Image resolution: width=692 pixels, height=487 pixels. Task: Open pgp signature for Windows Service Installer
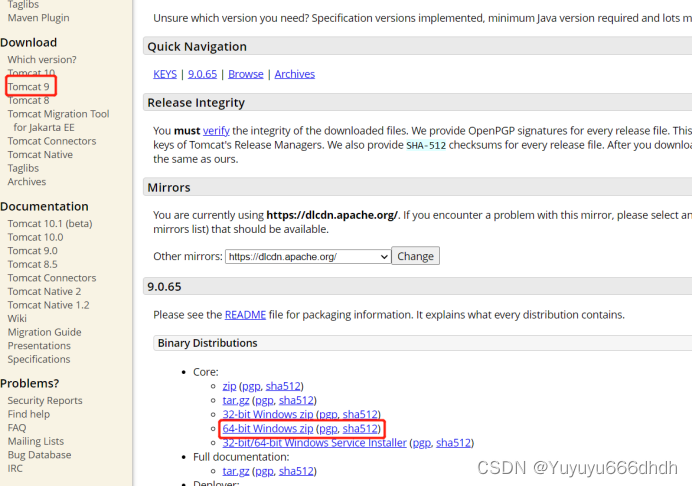point(422,443)
